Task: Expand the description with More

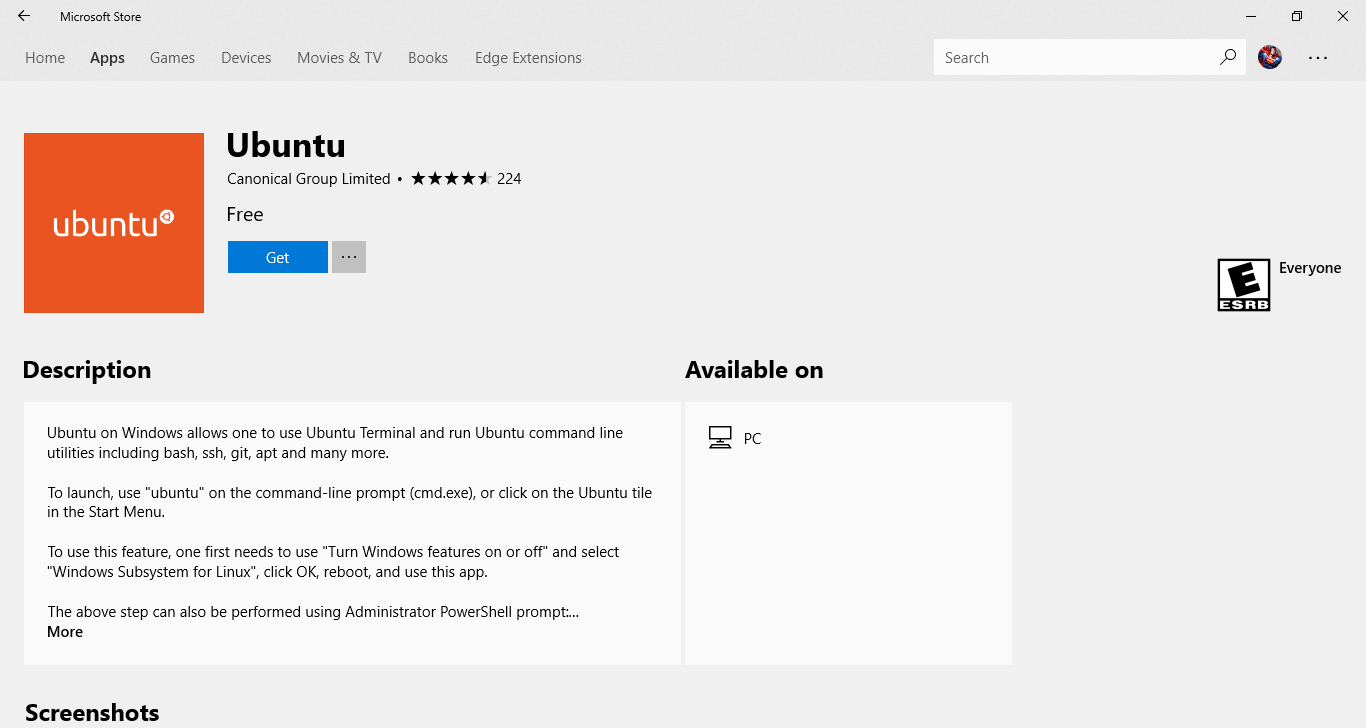Action: [x=65, y=632]
